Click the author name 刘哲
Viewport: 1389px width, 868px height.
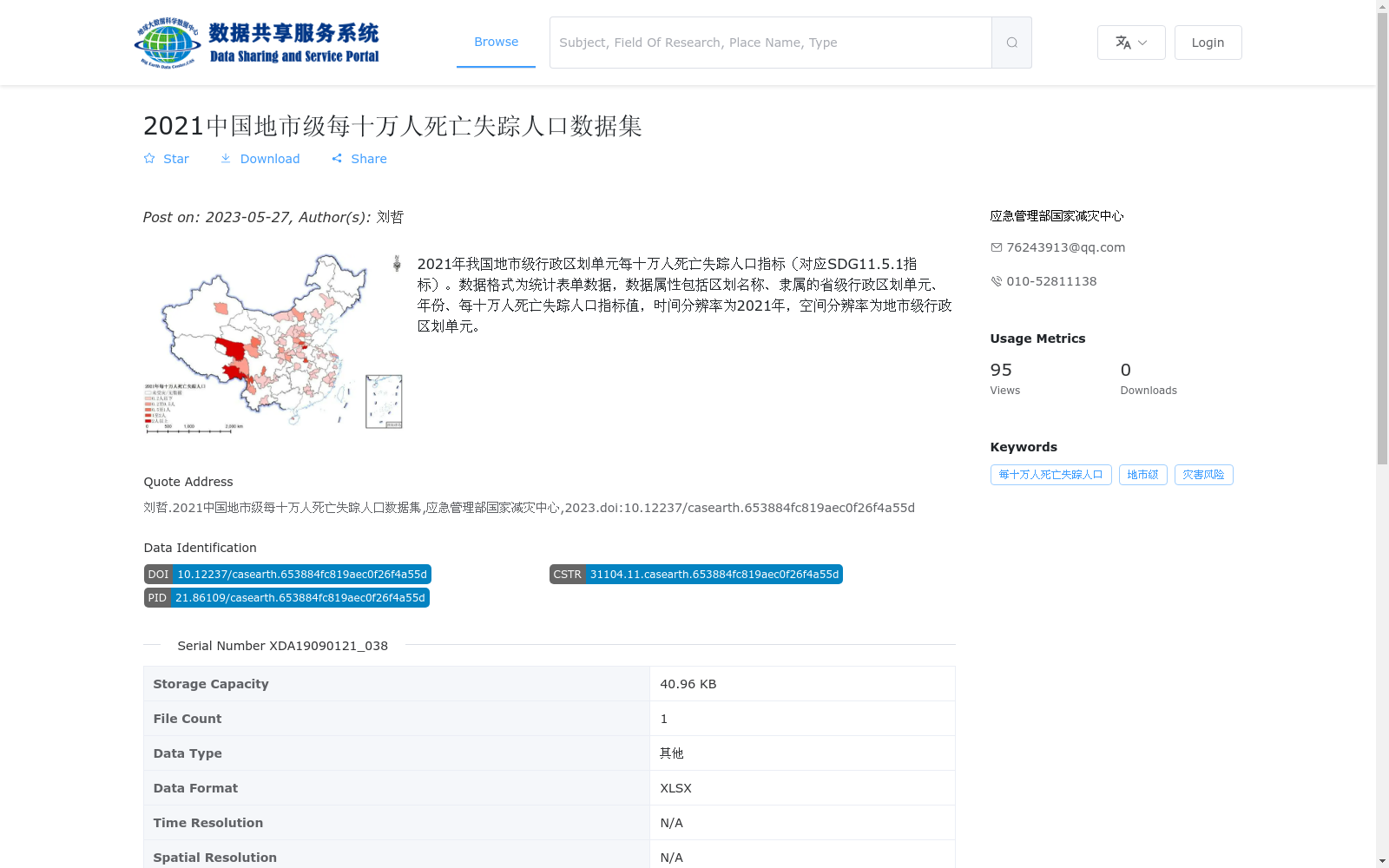click(392, 217)
